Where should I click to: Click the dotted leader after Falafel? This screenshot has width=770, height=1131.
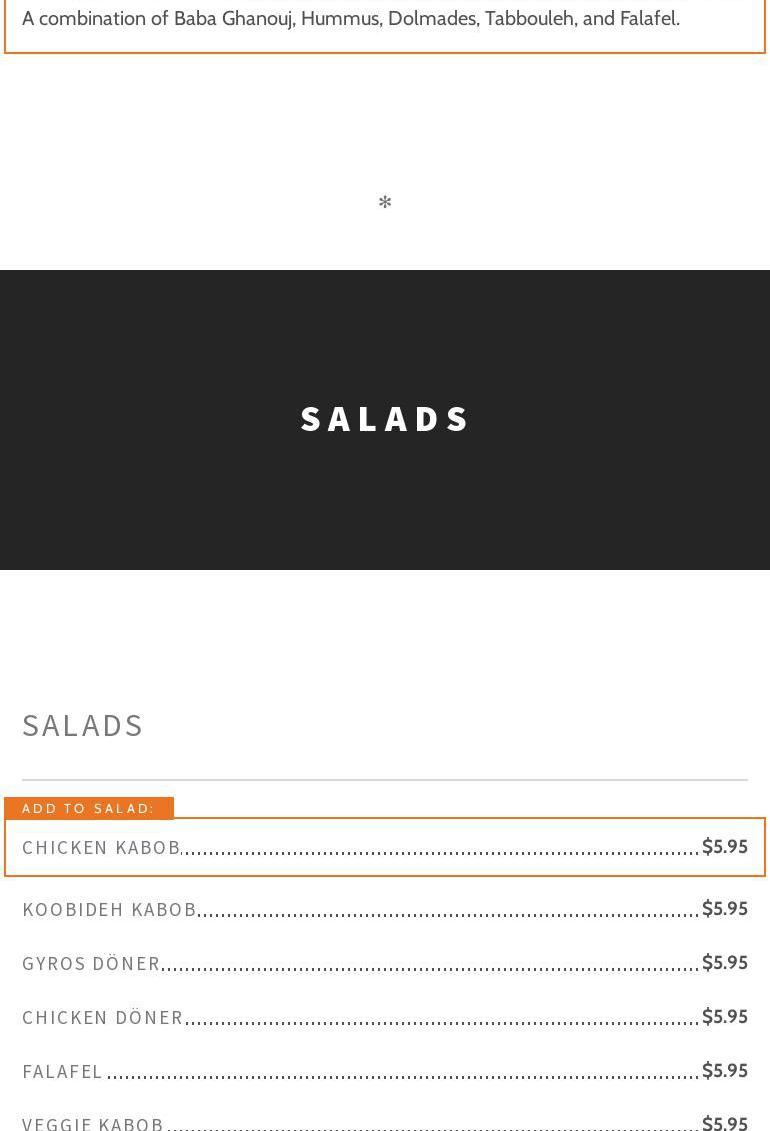pyautogui.click(x=400, y=1075)
